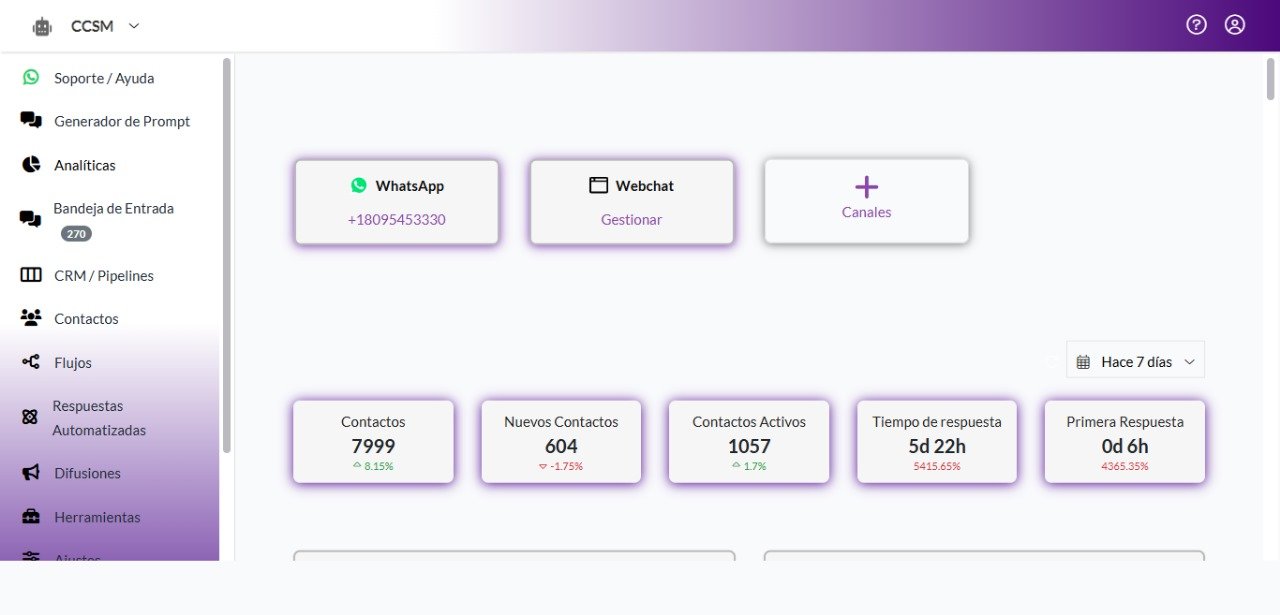The image size is (1280, 615).
Task: Click the calendar icon in date filter
Action: click(x=1083, y=362)
